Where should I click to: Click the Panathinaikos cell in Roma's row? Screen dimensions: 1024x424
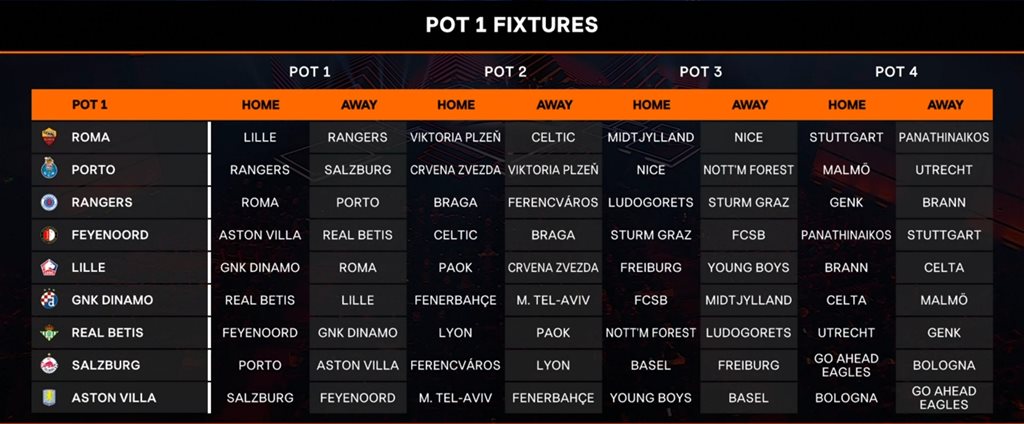tap(944, 137)
